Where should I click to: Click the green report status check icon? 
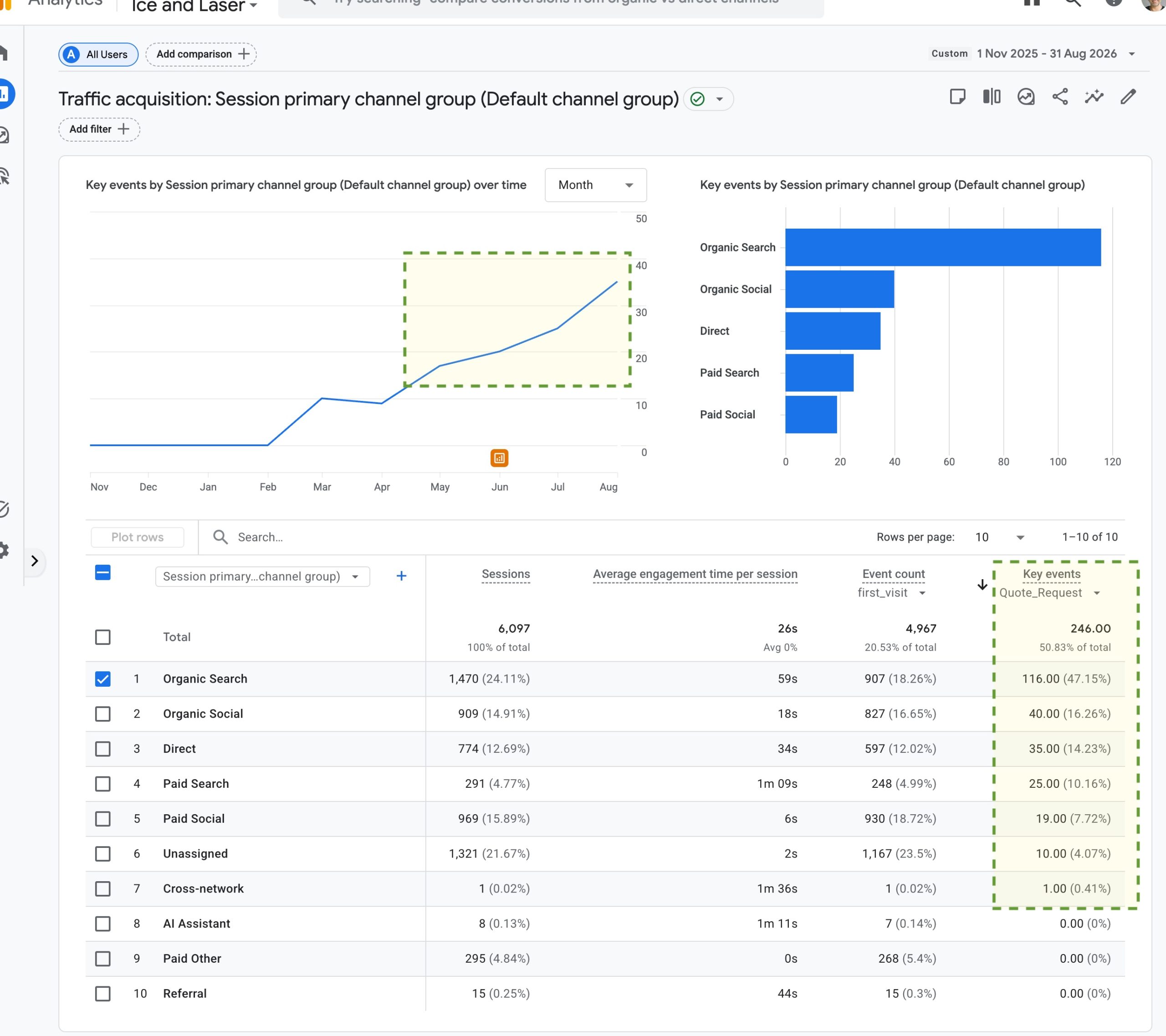coord(697,99)
